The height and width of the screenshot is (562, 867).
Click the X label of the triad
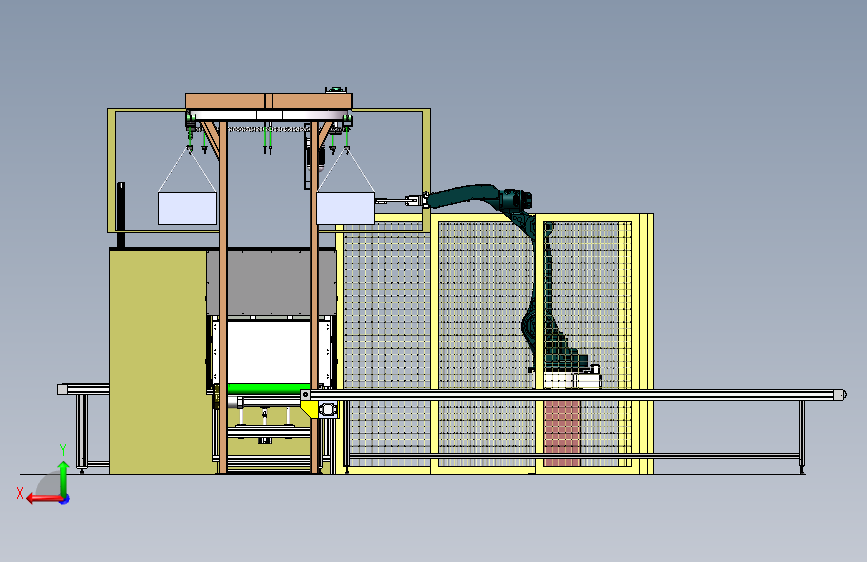(20, 493)
